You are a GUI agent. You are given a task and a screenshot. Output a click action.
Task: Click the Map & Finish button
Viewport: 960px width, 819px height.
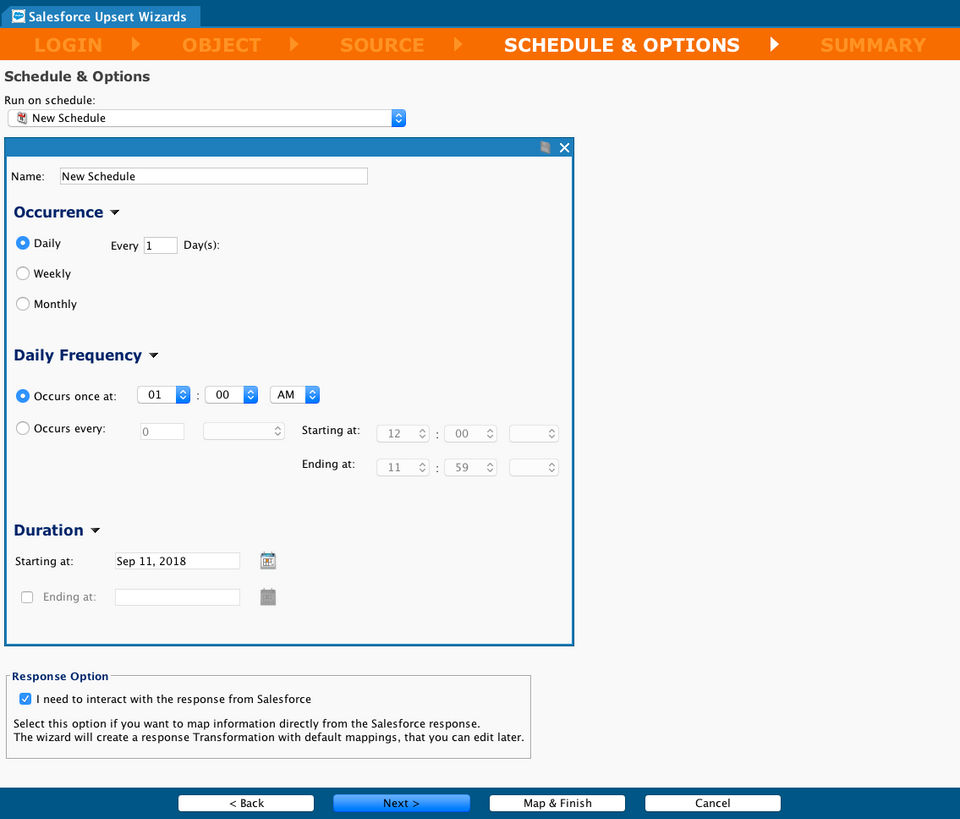557,803
